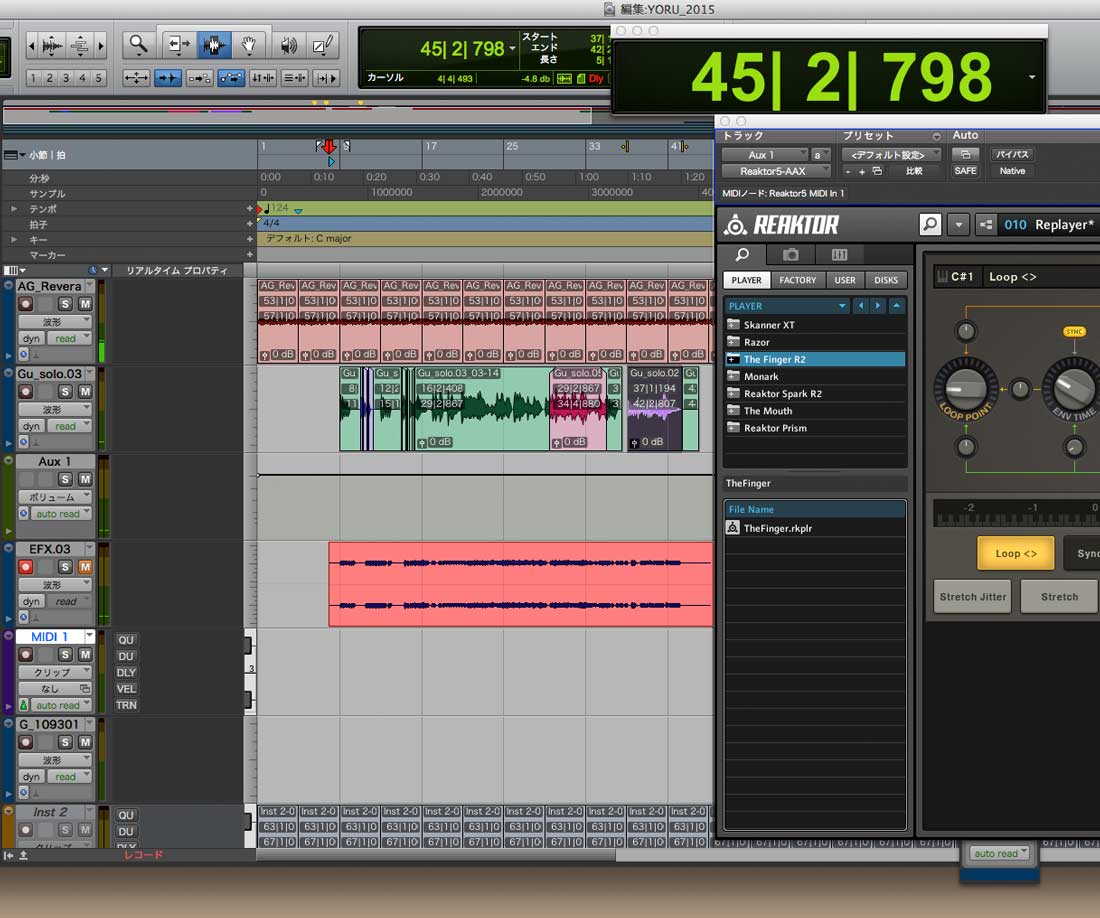
Task: Select the Scrubber speaker tool
Action: coord(288,46)
